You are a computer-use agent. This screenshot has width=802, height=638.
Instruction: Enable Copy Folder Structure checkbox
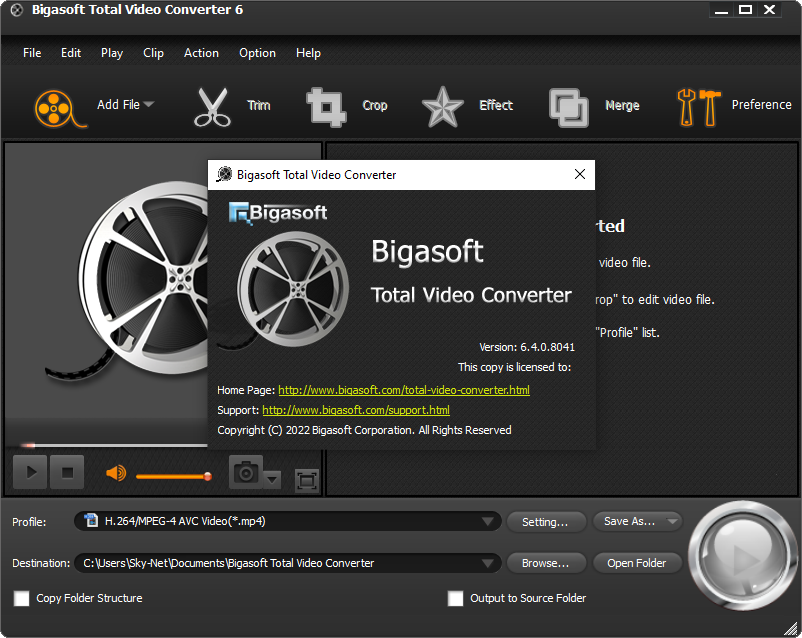pyautogui.click(x=21, y=598)
